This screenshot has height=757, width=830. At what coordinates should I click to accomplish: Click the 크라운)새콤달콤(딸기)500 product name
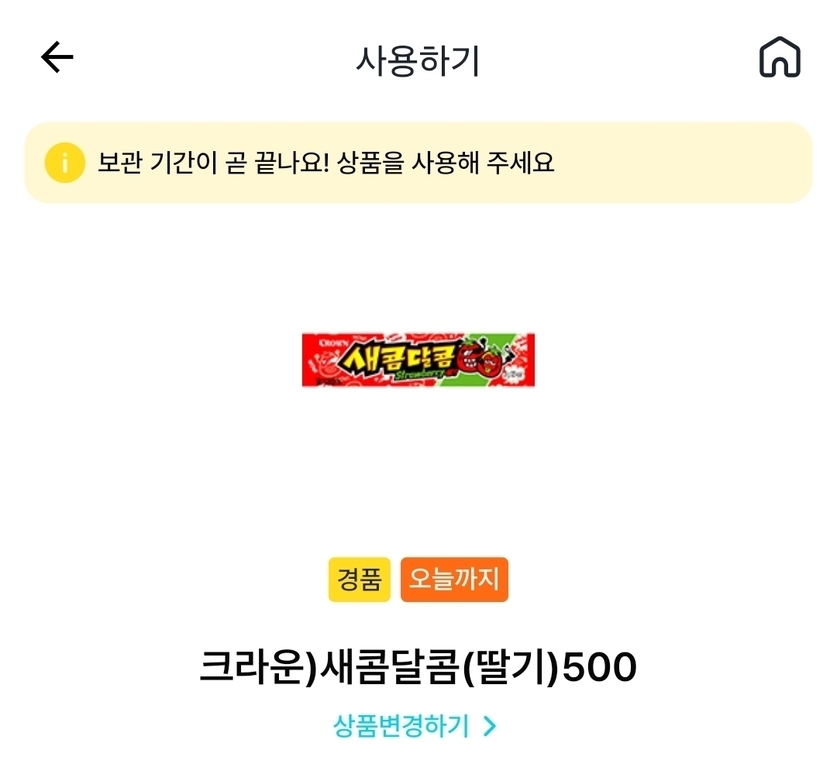click(418, 668)
